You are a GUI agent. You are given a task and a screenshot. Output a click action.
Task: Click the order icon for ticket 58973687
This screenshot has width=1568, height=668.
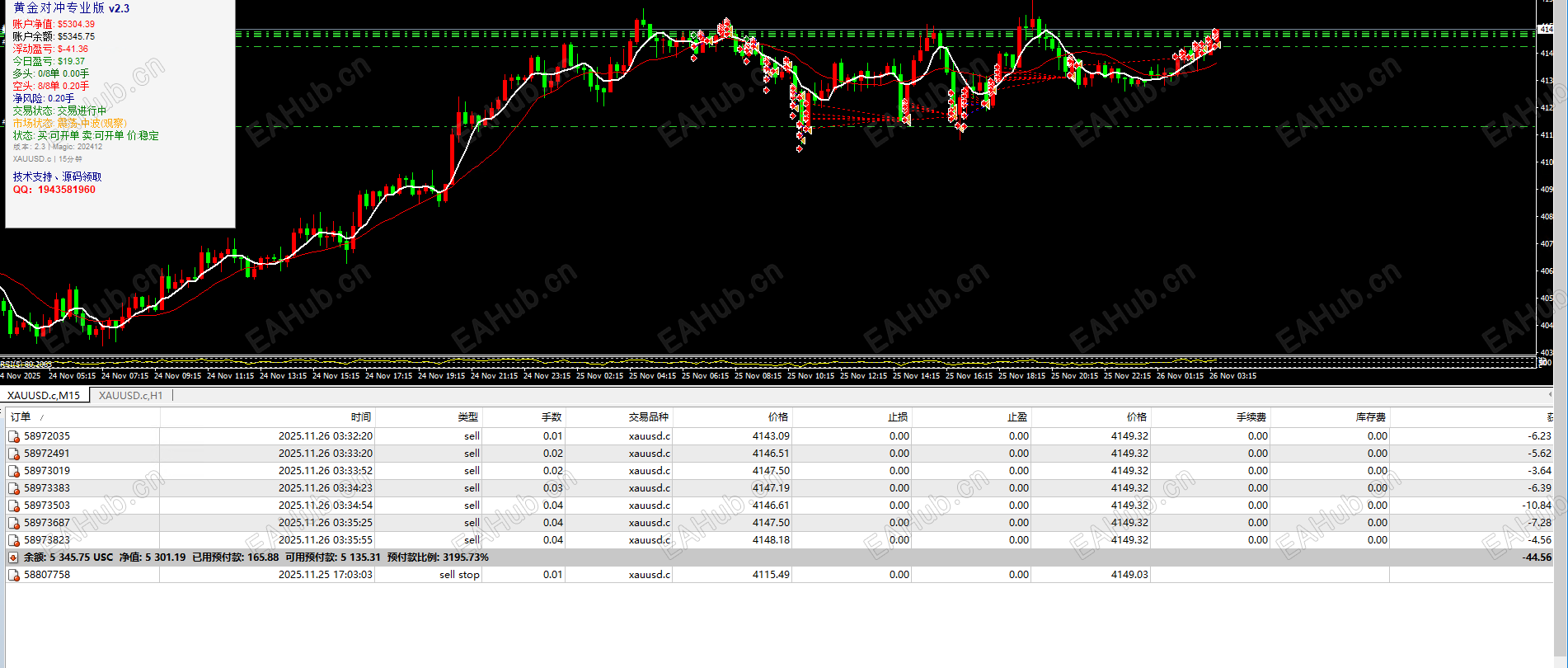[14, 523]
